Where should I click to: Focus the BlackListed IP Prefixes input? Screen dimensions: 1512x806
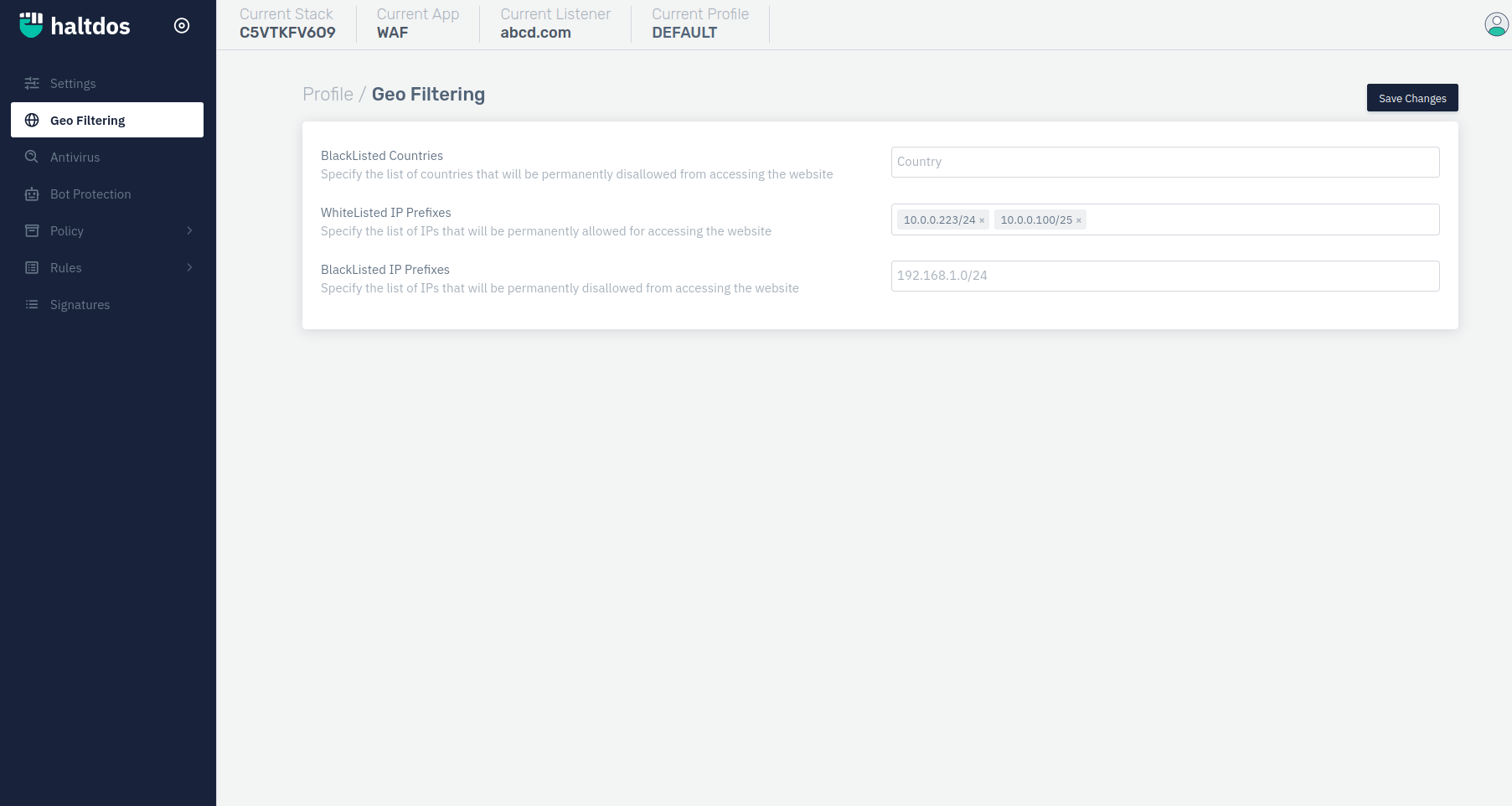click(x=1165, y=276)
